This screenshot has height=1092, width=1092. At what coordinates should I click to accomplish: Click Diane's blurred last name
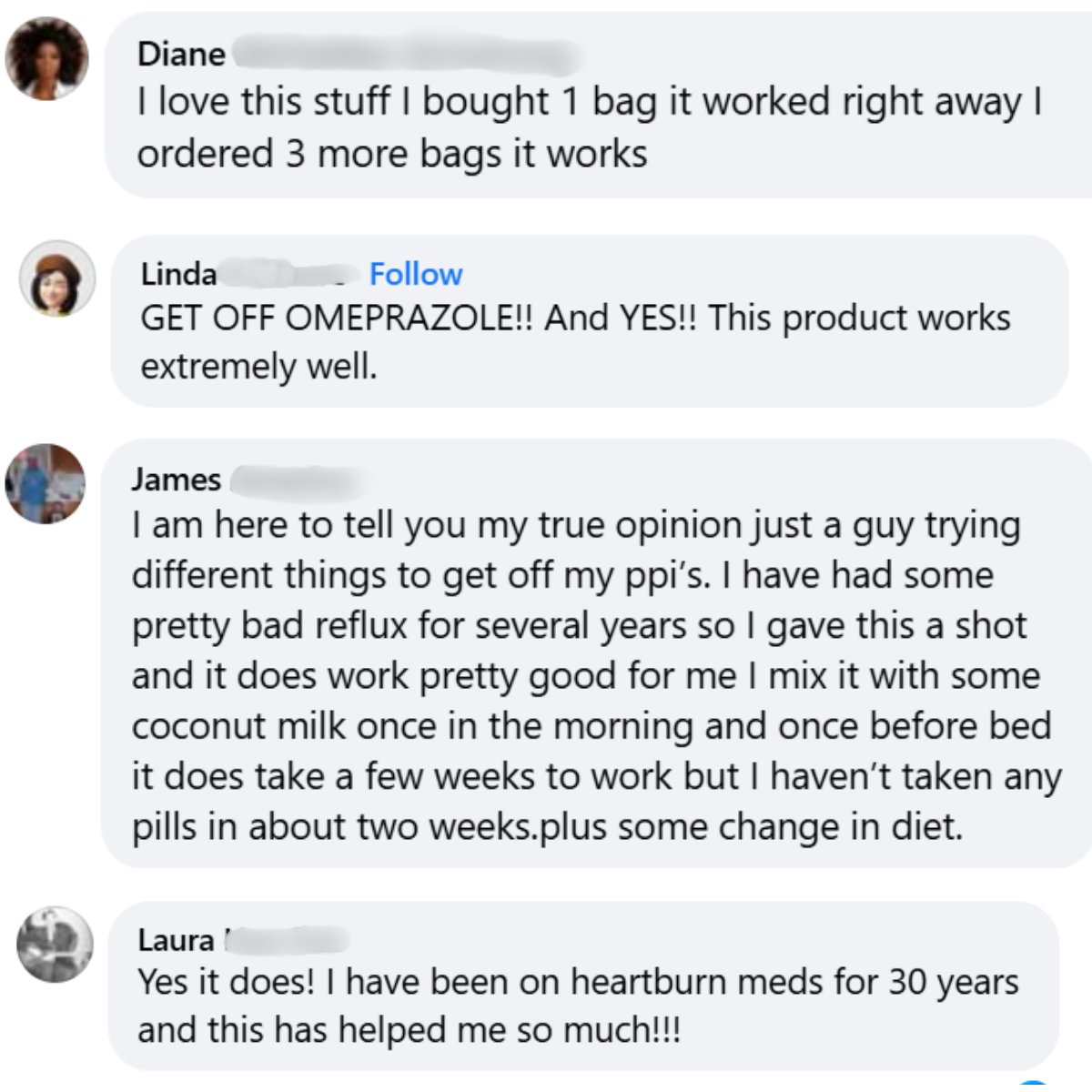(x=406, y=55)
